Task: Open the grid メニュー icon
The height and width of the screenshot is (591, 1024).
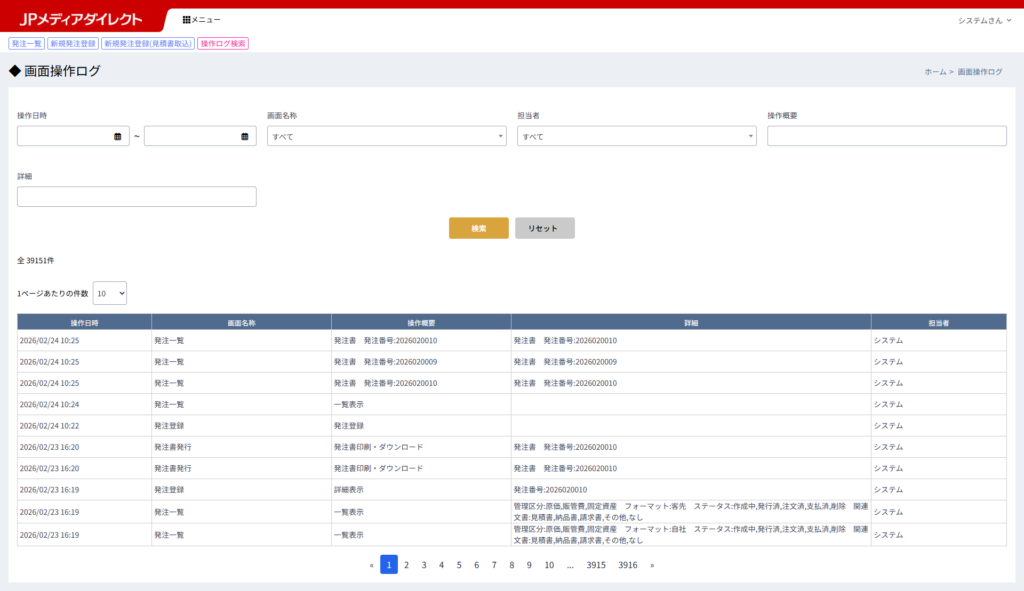Action: tap(187, 20)
